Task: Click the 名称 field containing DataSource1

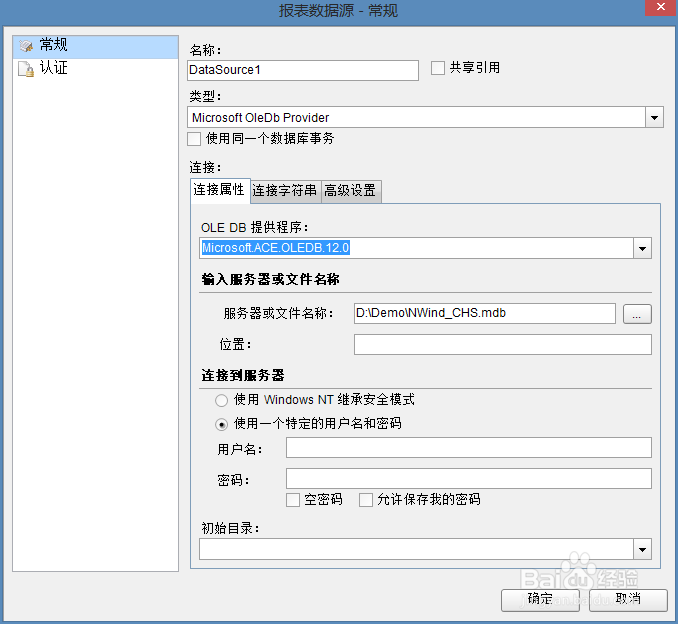Action: [x=303, y=70]
